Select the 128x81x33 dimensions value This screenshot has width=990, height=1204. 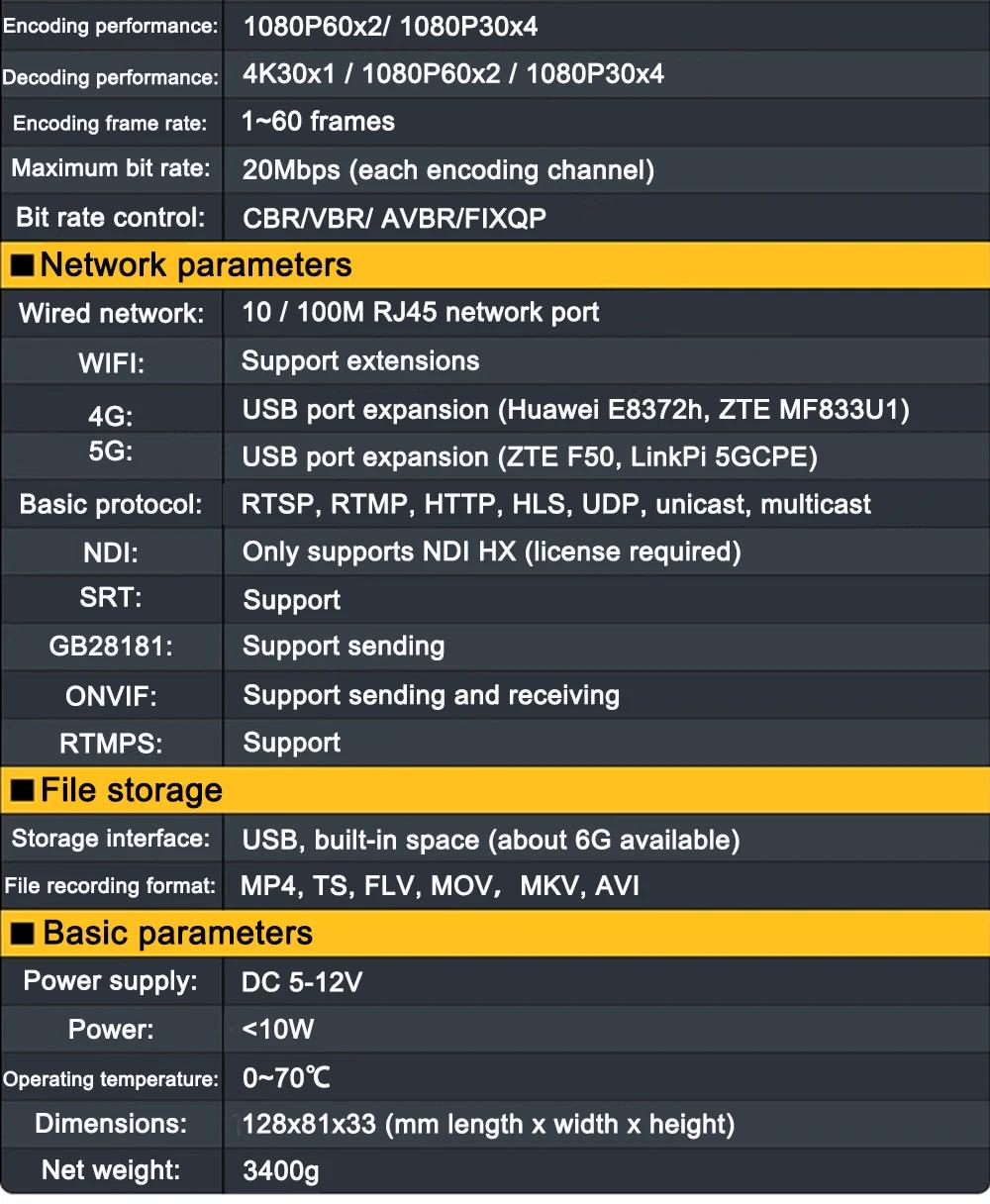[488, 1125]
